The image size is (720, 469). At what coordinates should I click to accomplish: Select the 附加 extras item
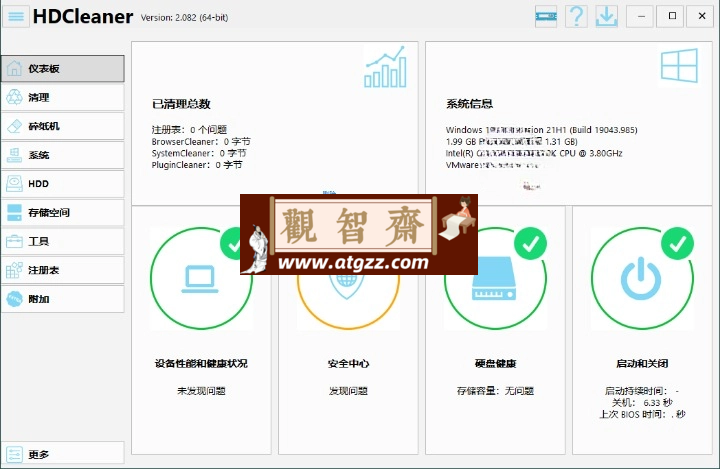(63, 299)
